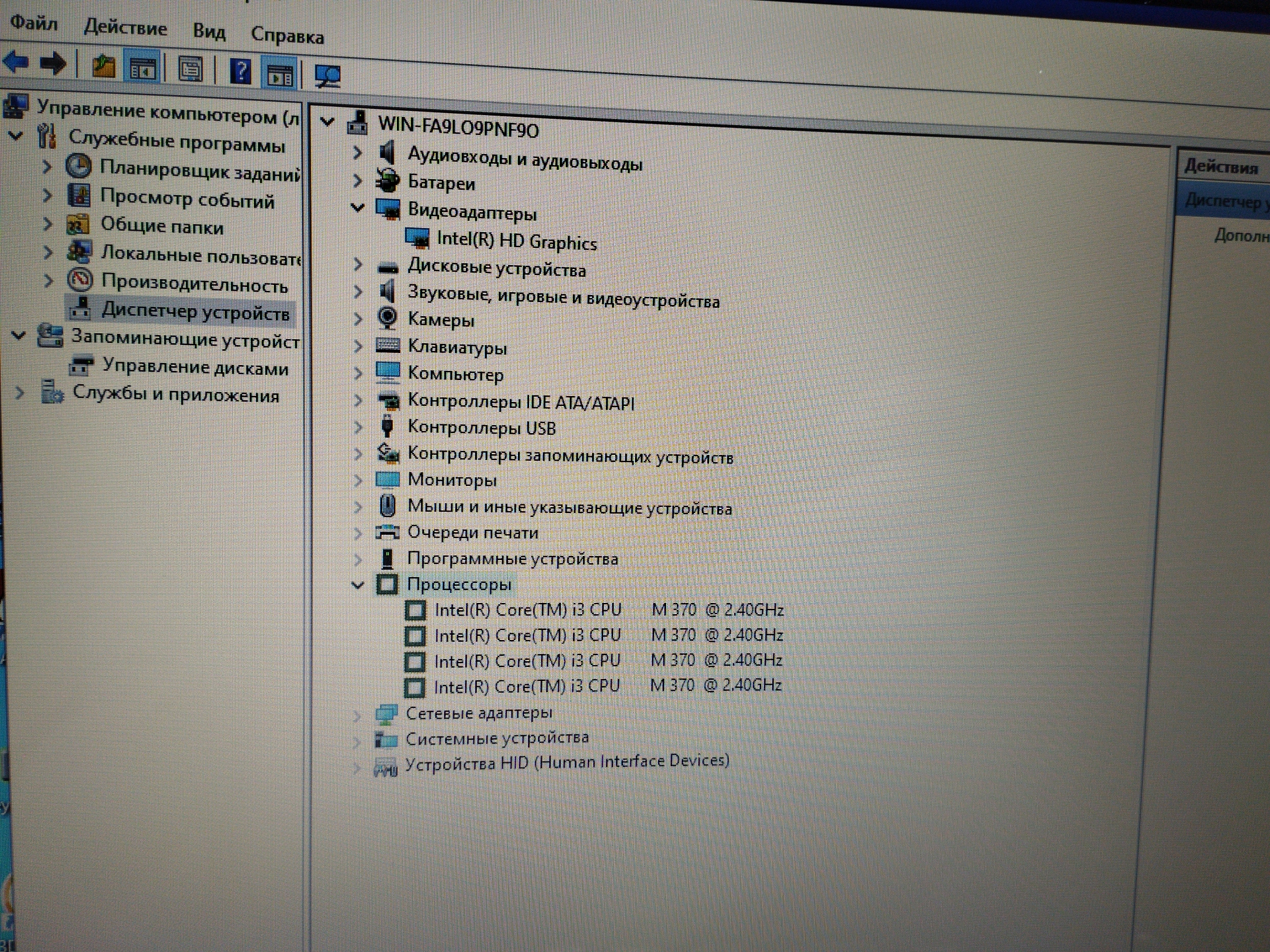The image size is (1270, 952).
Task: Toggle the Action pane toolbar icon
Action: click(280, 73)
